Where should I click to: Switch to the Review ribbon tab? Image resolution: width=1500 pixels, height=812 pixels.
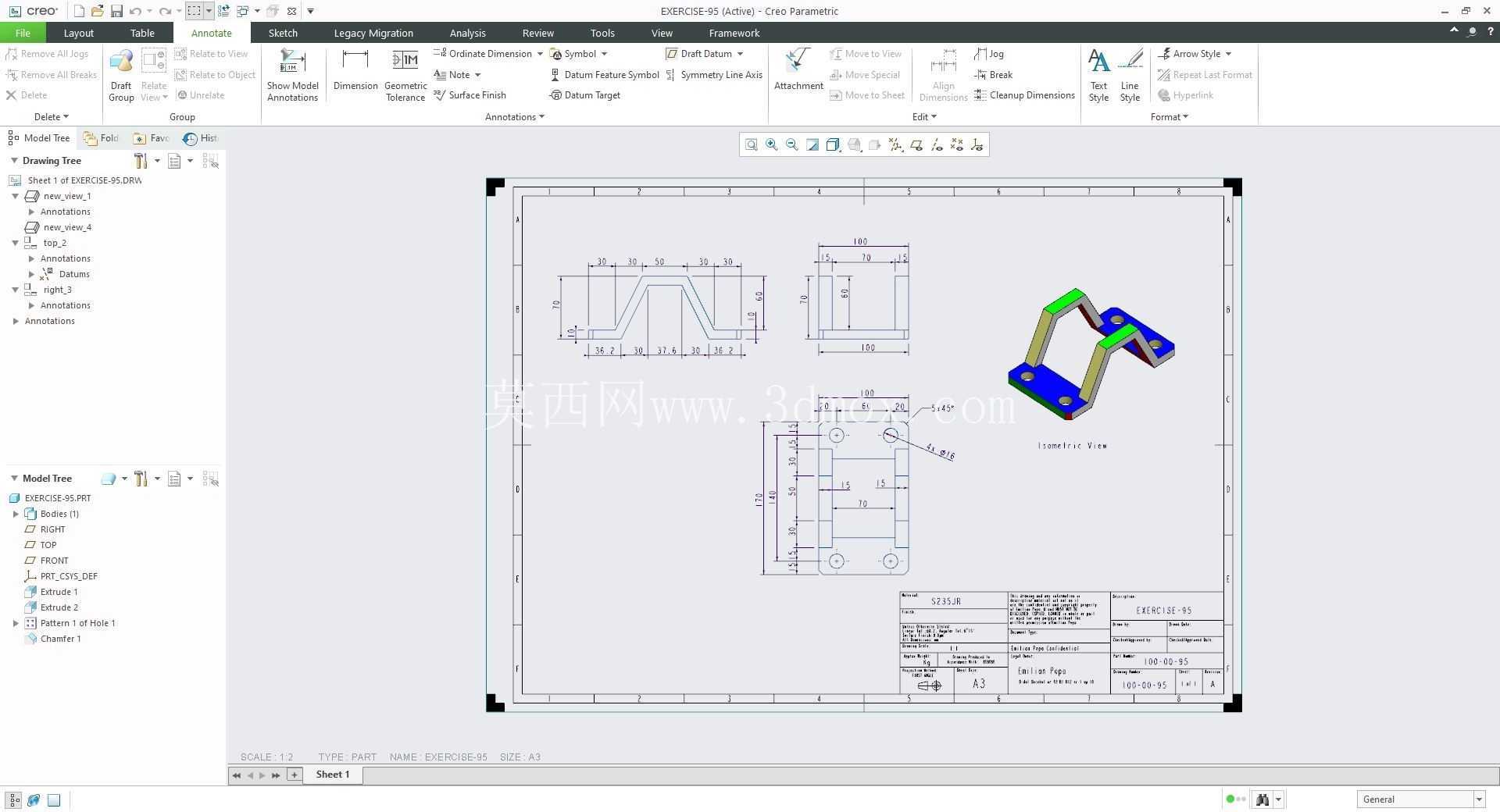tap(537, 33)
